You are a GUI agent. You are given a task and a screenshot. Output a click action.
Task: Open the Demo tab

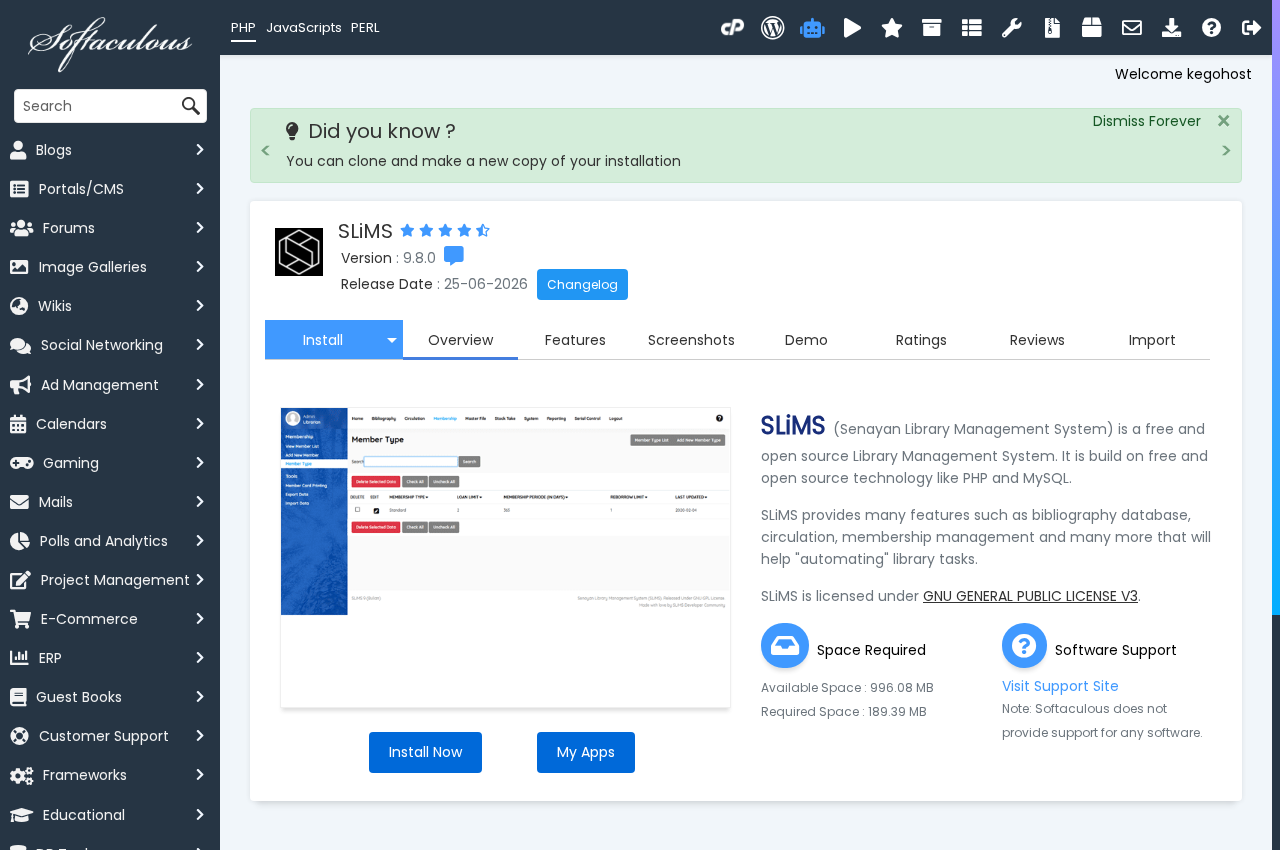(x=806, y=340)
